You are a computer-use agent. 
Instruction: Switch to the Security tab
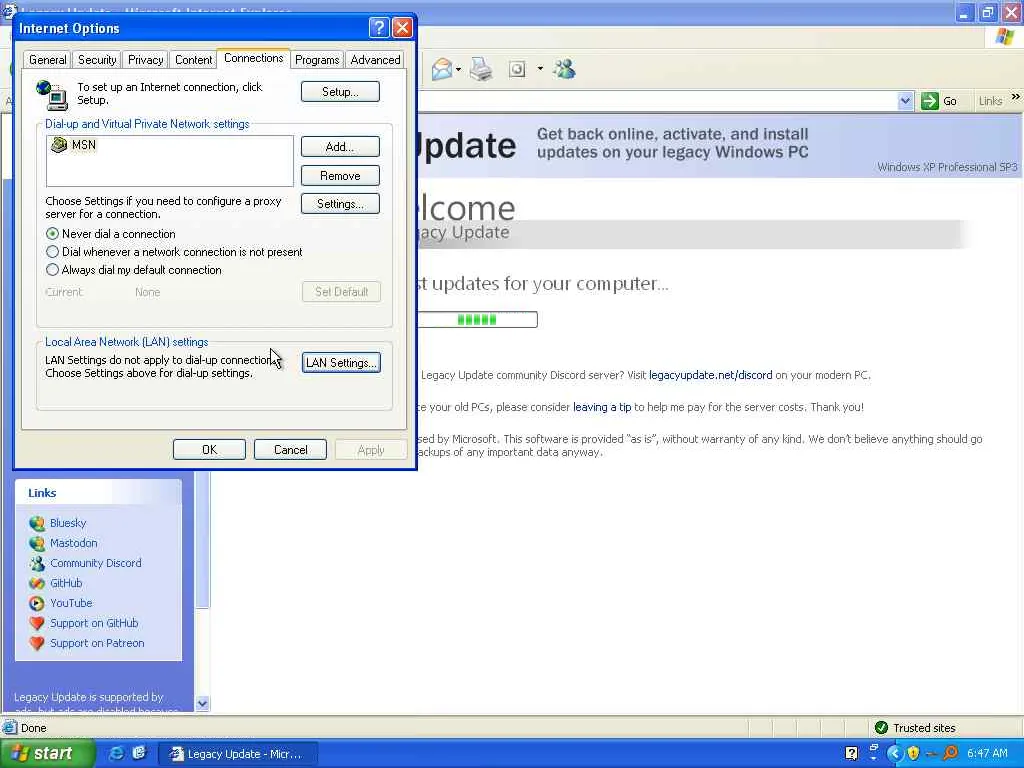pyautogui.click(x=97, y=60)
